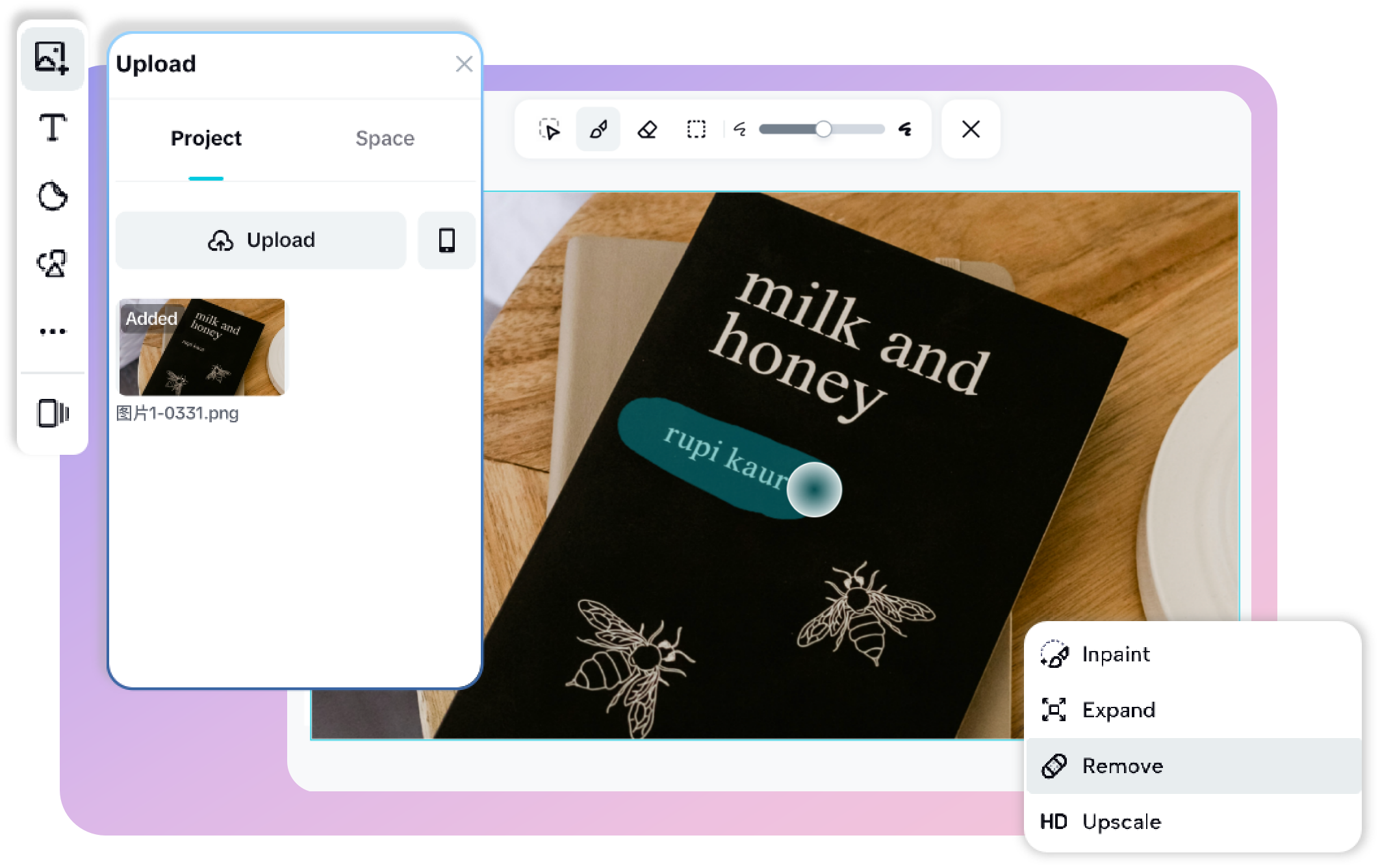This screenshot has width=1380, height=868.
Task: Open the stickers panel icon
Action: point(53,196)
